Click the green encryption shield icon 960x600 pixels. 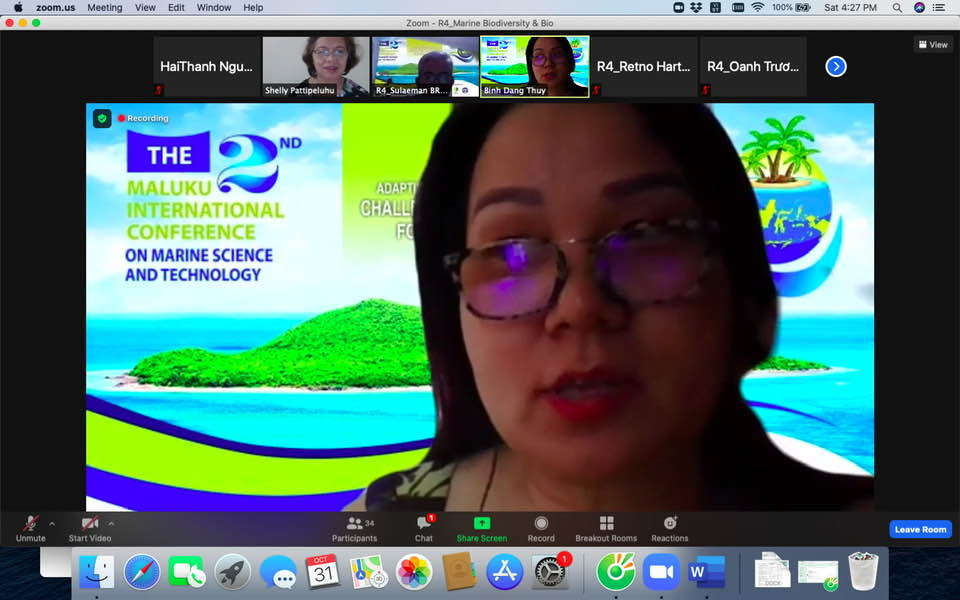pos(102,119)
